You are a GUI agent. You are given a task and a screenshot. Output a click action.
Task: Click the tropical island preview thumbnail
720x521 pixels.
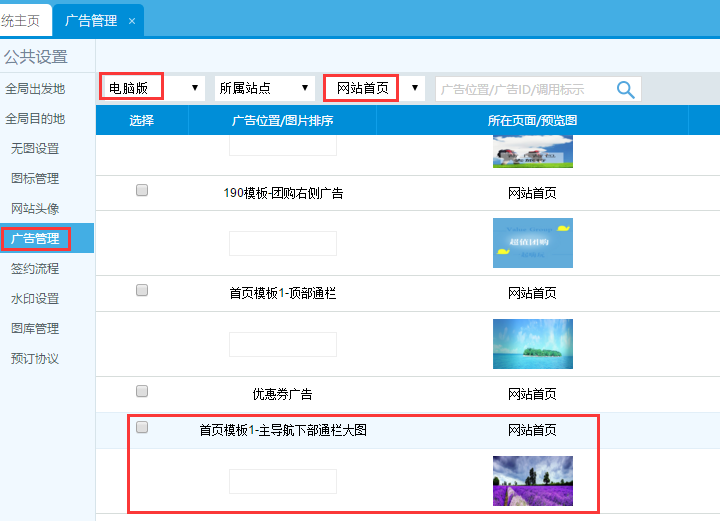pyautogui.click(x=532, y=344)
